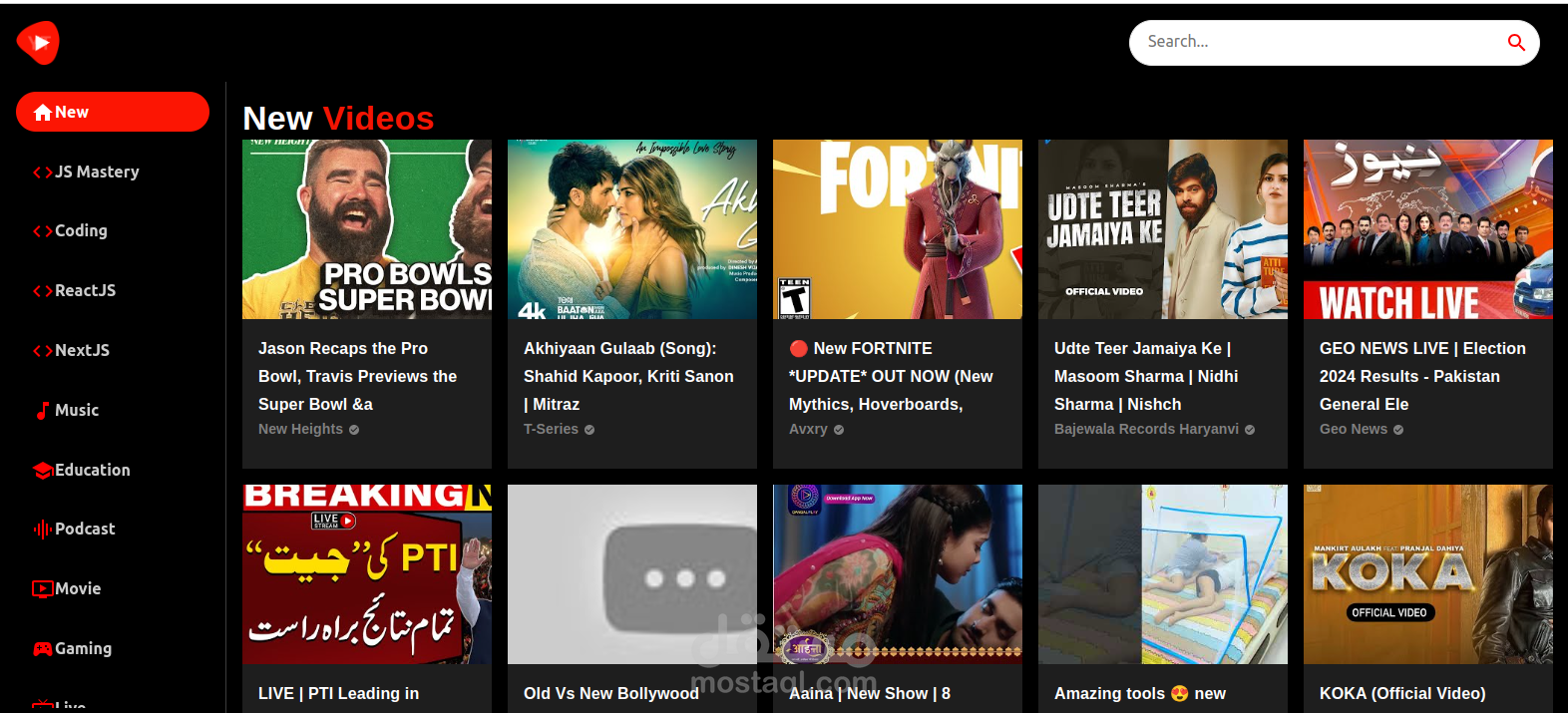Open Udte Teer Jamaiya Ke title
1568x713 pixels.
point(1146,376)
